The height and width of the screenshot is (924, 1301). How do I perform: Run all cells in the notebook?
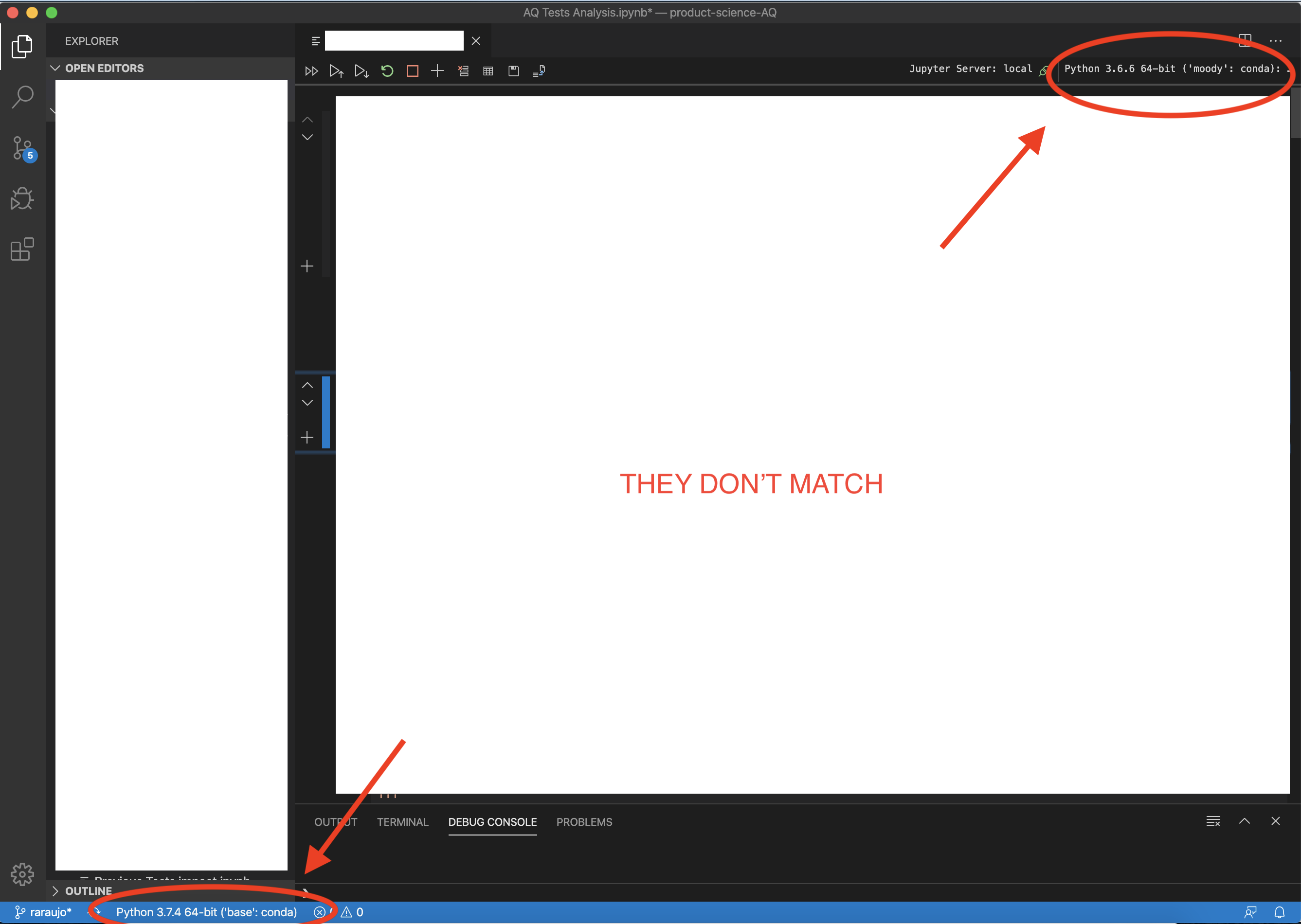pos(311,71)
